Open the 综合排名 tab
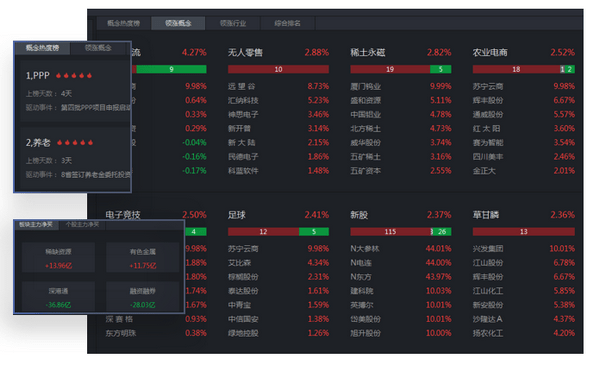The image size is (600, 372). click(287, 23)
